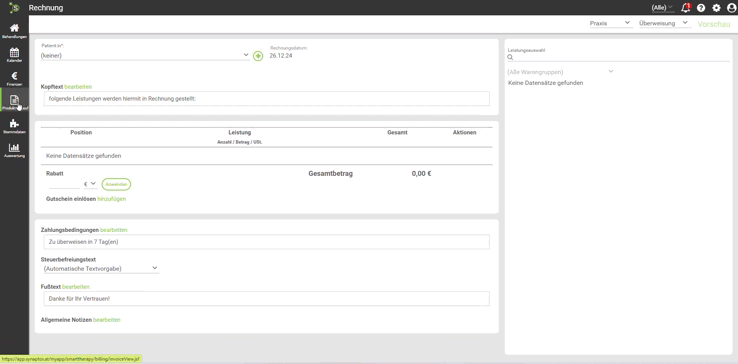Expand the Patient:in (keiner) dropdown
This screenshot has height=364, width=738.
[x=145, y=56]
